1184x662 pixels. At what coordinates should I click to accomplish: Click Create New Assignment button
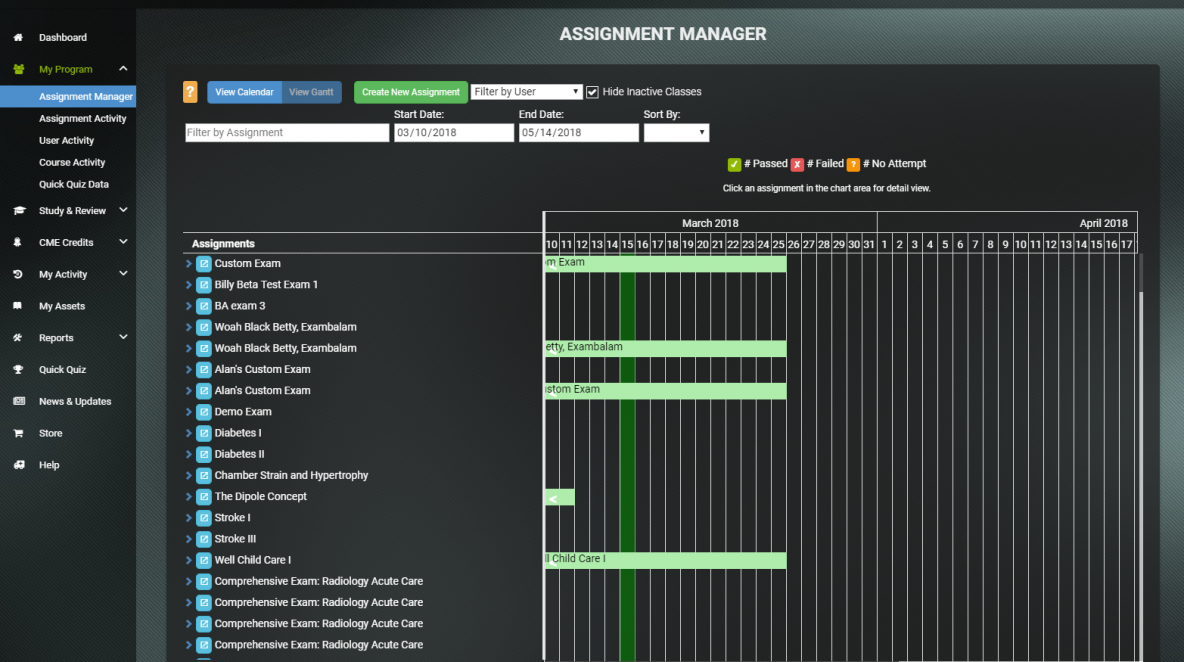tap(411, 92)
